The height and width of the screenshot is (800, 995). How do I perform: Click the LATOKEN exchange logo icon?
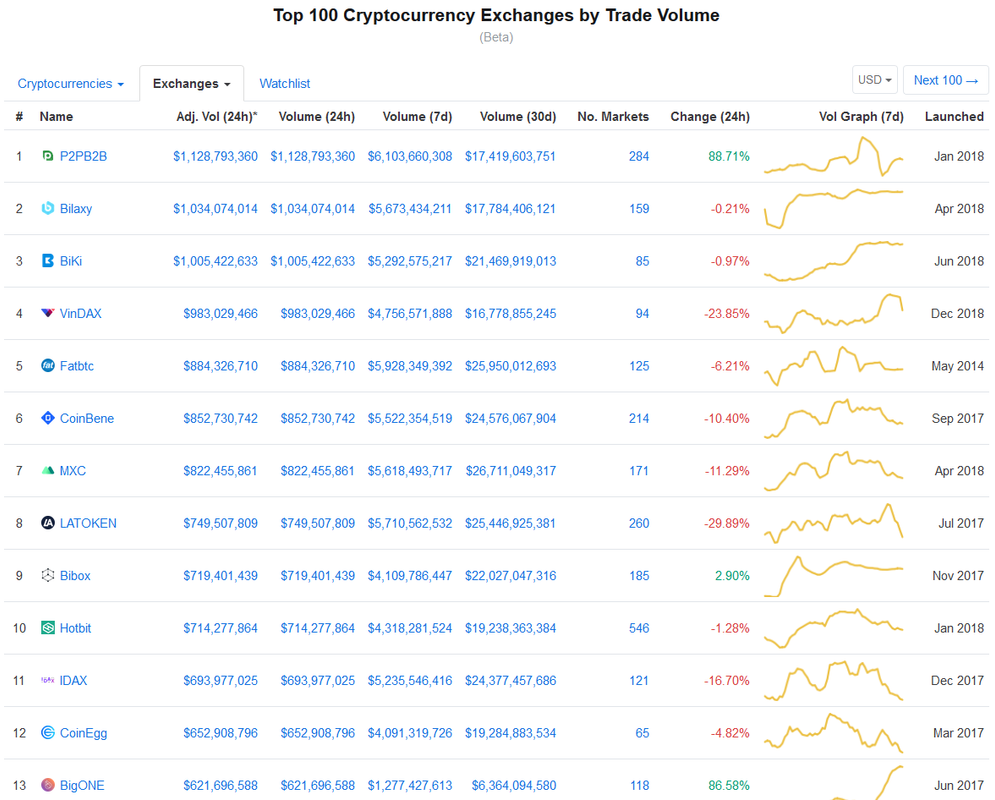pos(48,523)
